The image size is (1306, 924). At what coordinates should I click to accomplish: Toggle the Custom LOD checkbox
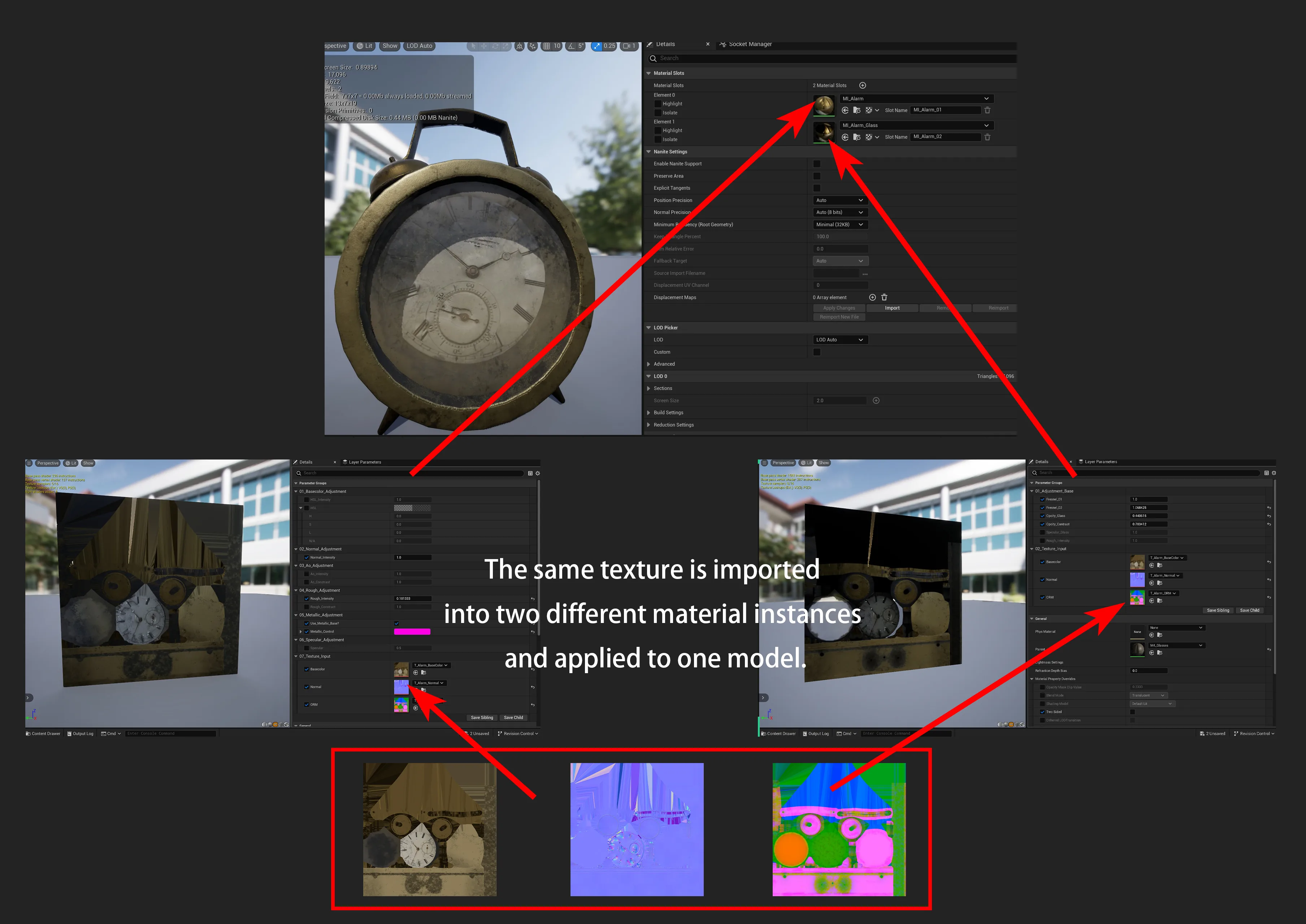(x=817, y=352)
